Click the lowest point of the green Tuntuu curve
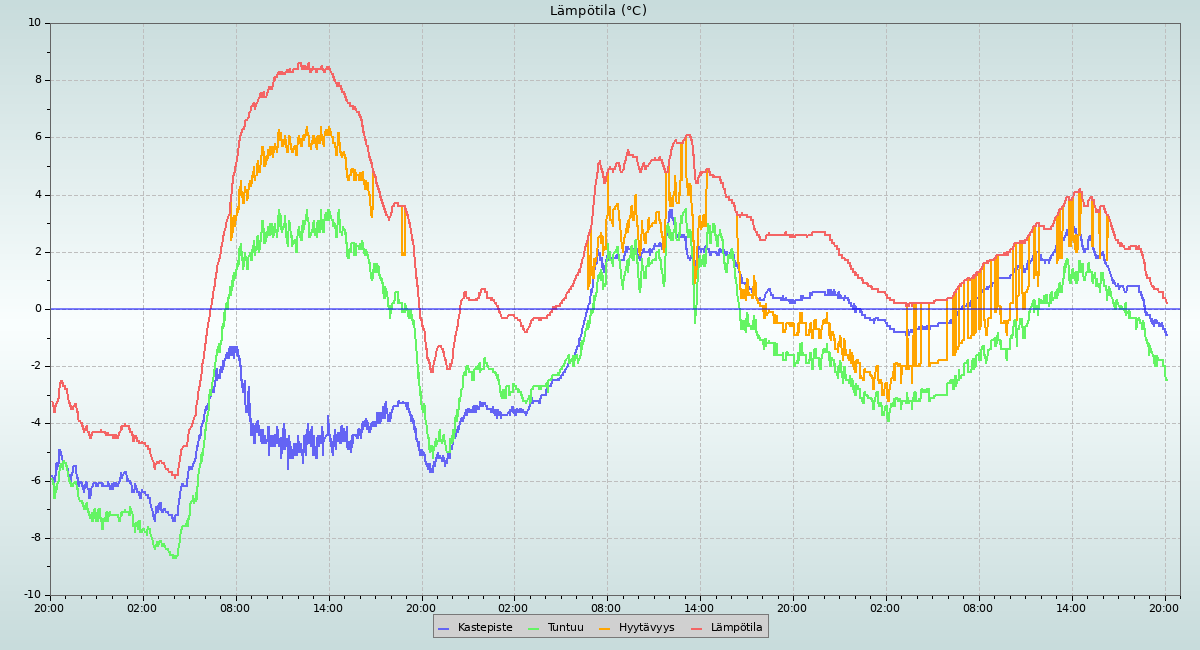 [x=175, y=557]
